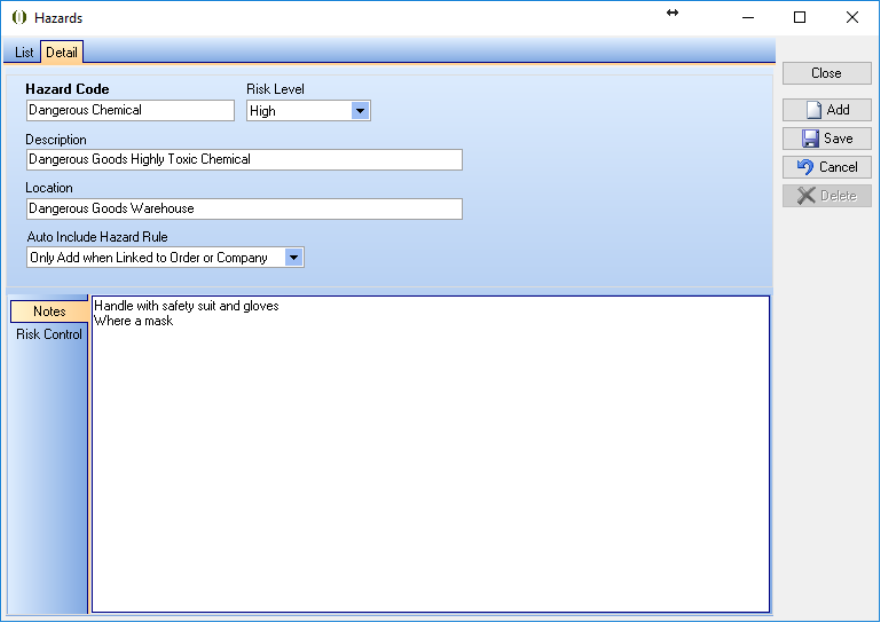
Task: Select the Detail tab
Action: point(62,52)
